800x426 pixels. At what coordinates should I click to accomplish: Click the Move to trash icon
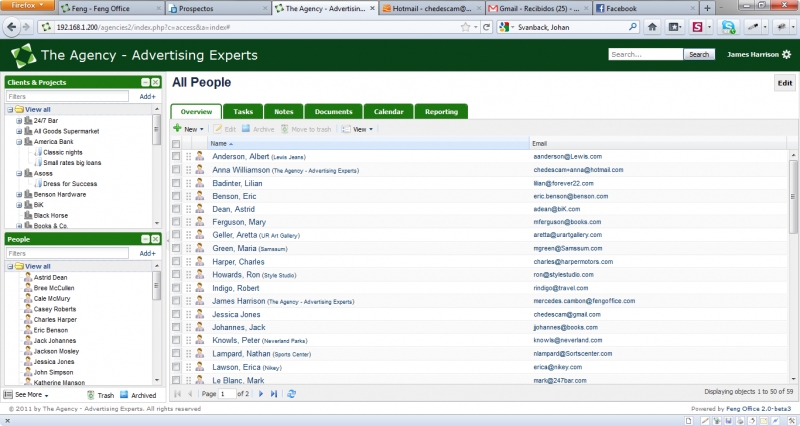pos(285,129)
